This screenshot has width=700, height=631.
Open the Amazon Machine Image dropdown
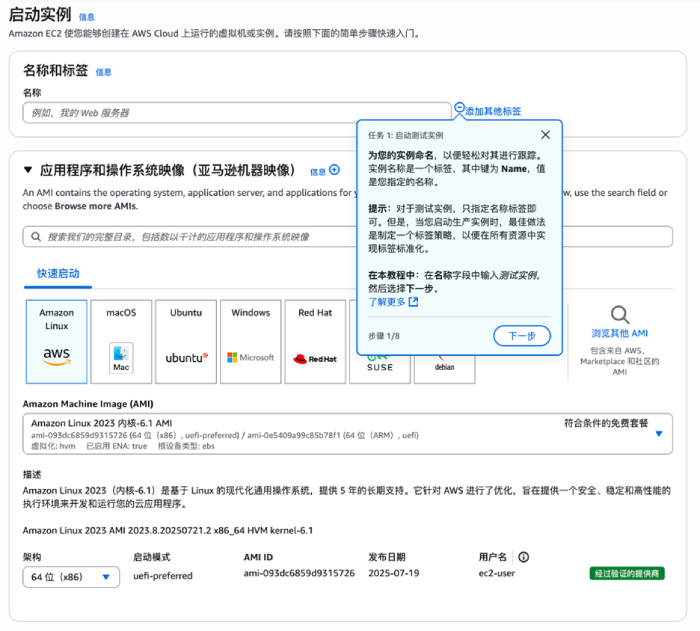[x=658, y=433]
